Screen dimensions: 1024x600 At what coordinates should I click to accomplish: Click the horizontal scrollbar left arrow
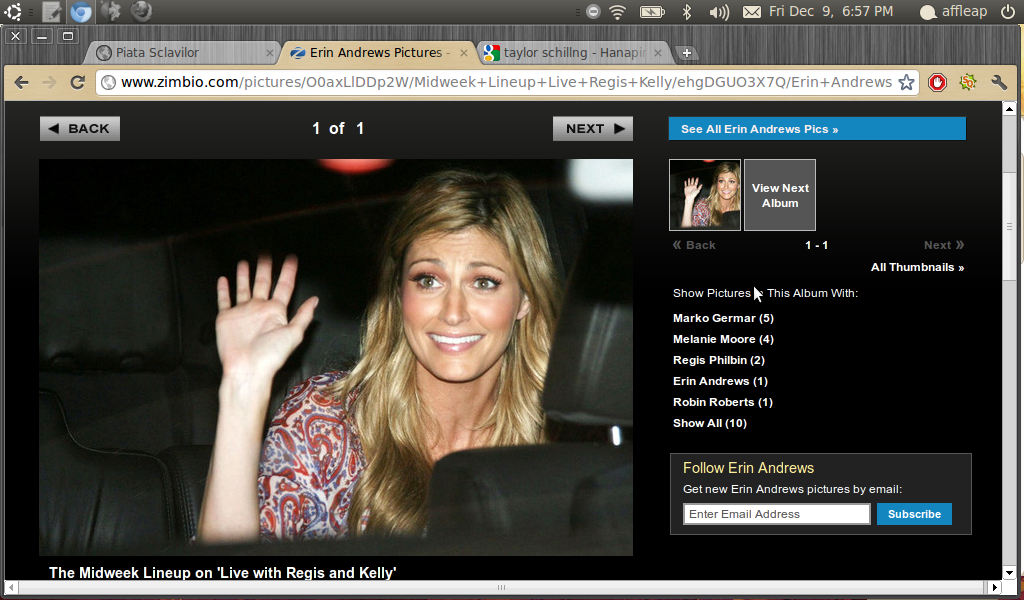(11, 587)
